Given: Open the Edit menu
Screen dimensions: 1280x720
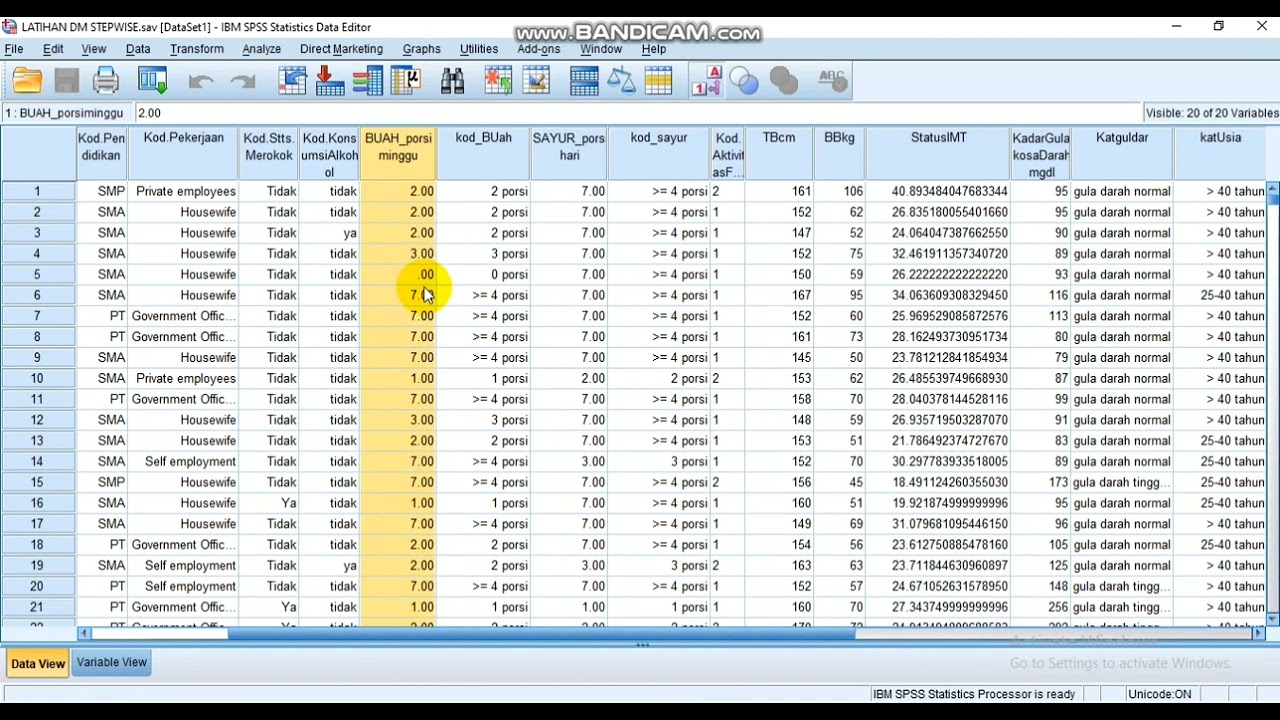Looking at the screenshot, I should pyautogui.click(x=54, y=49).
